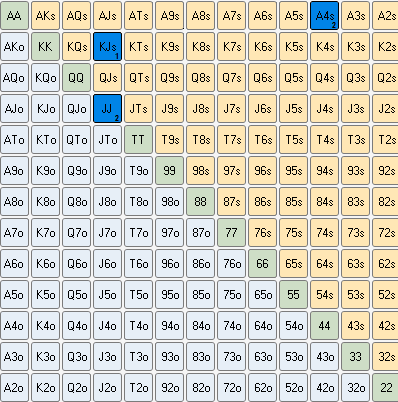
Task: Select the AA pocket pair cell
Action: (x=14, y=15)
